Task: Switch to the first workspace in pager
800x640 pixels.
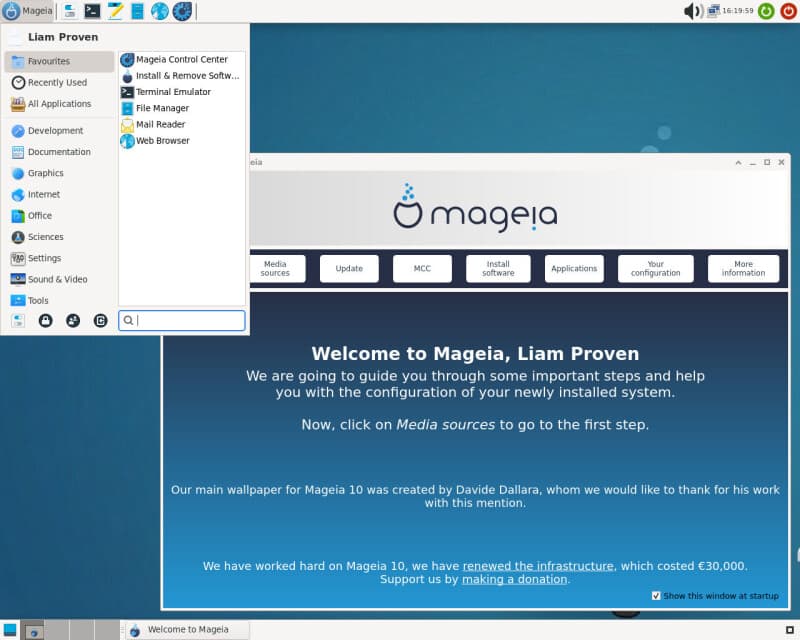Action: click(x=32, y=630)
